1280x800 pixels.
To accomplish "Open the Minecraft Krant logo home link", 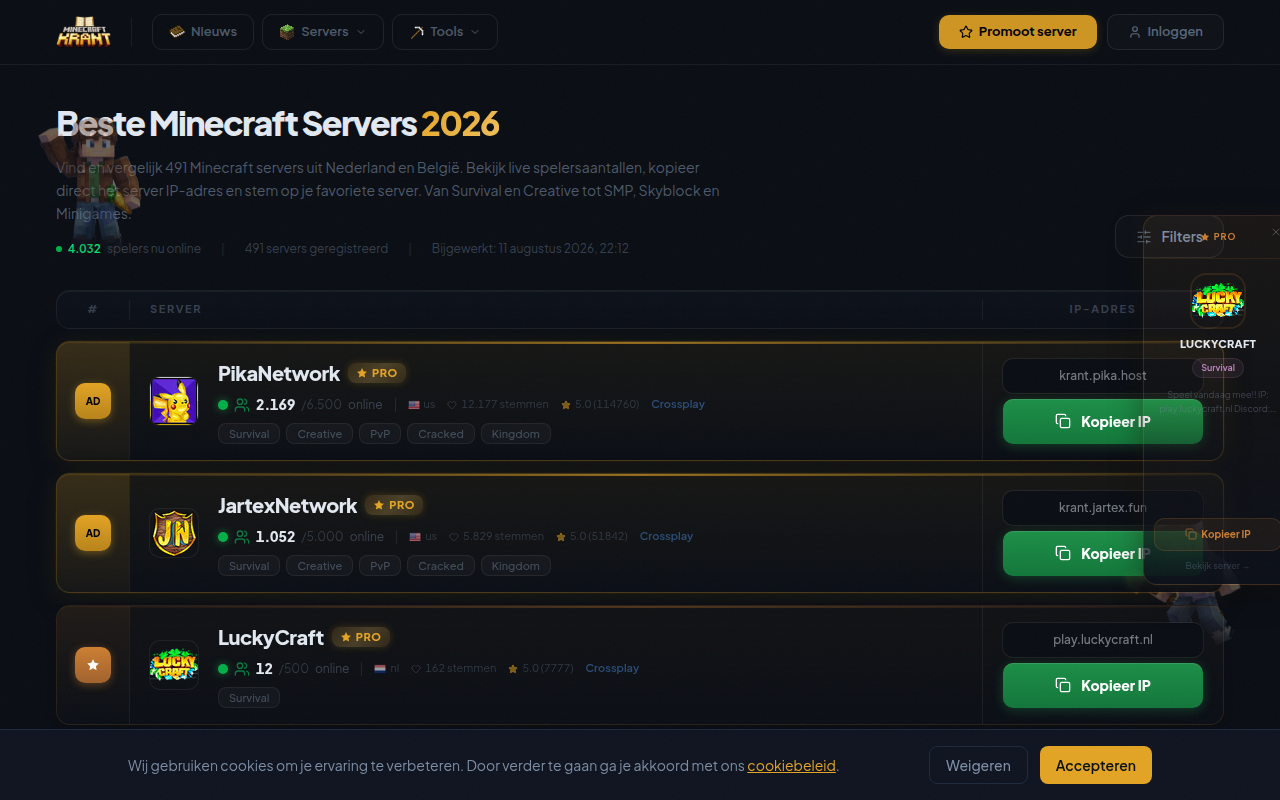I will click(x=84, y=32).
